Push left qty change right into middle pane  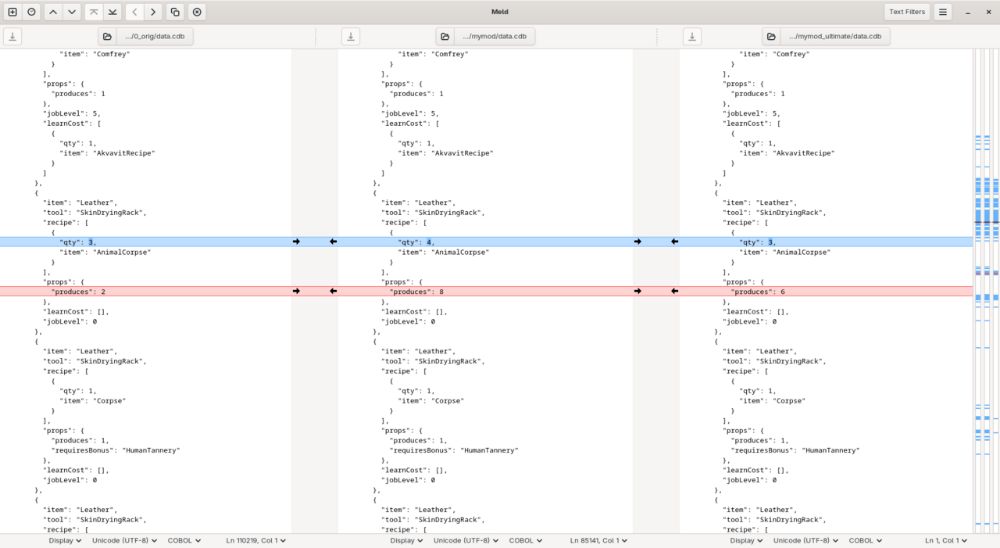point(296,242)
